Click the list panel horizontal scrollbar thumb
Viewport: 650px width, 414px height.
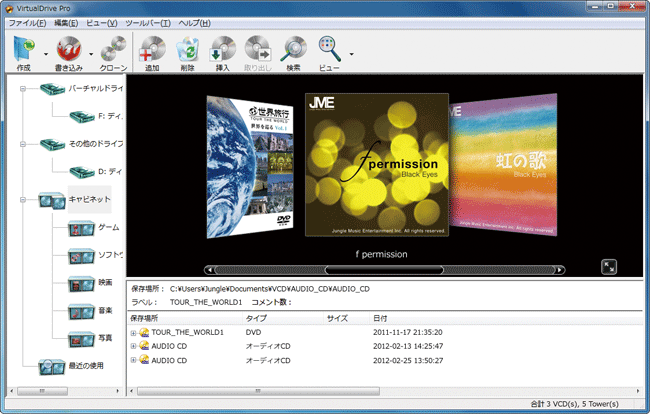(x=258, y=391)
